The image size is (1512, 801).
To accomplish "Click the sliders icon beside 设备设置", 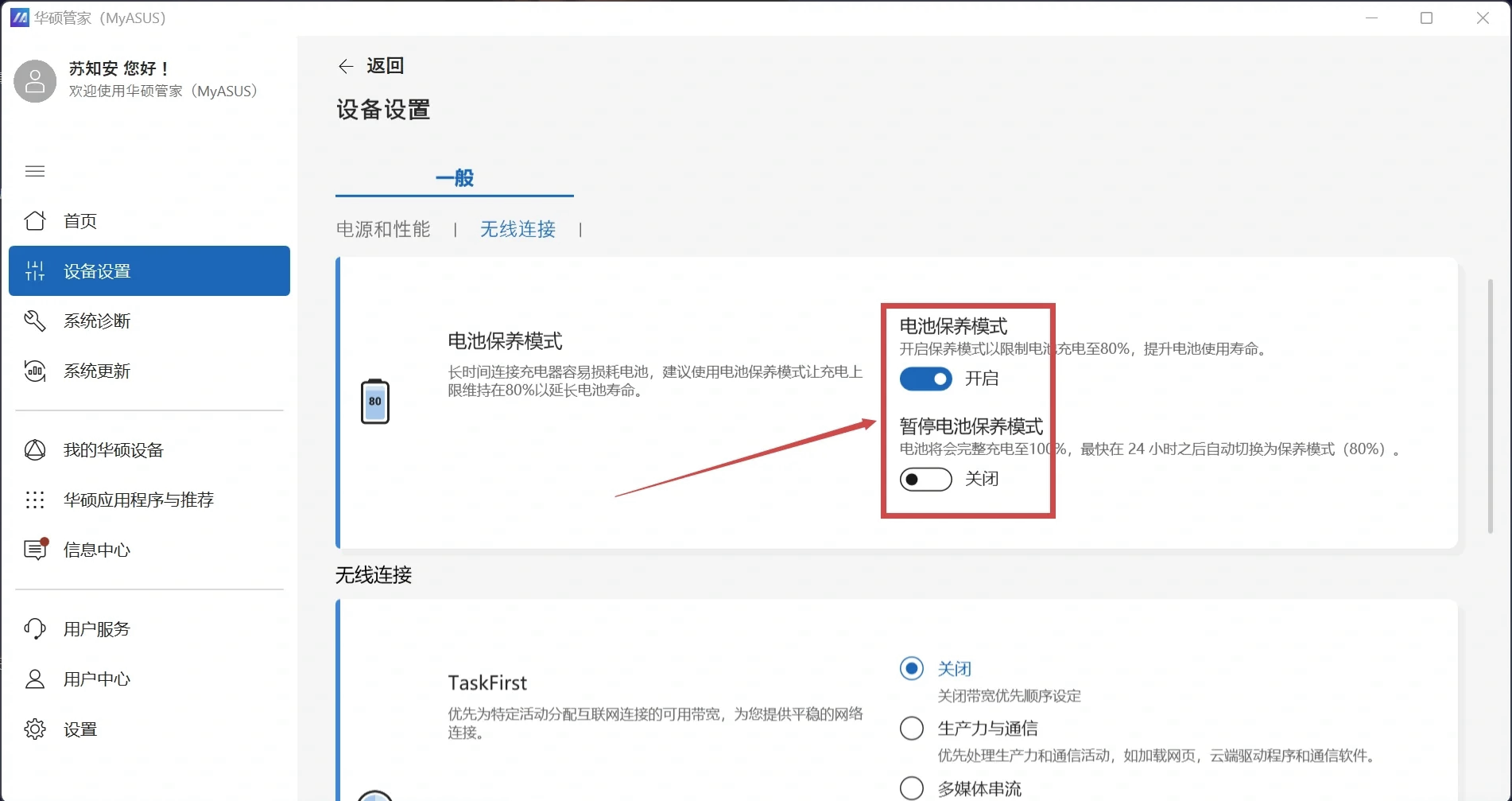I will pyautogui.click(x=35, y=270).
